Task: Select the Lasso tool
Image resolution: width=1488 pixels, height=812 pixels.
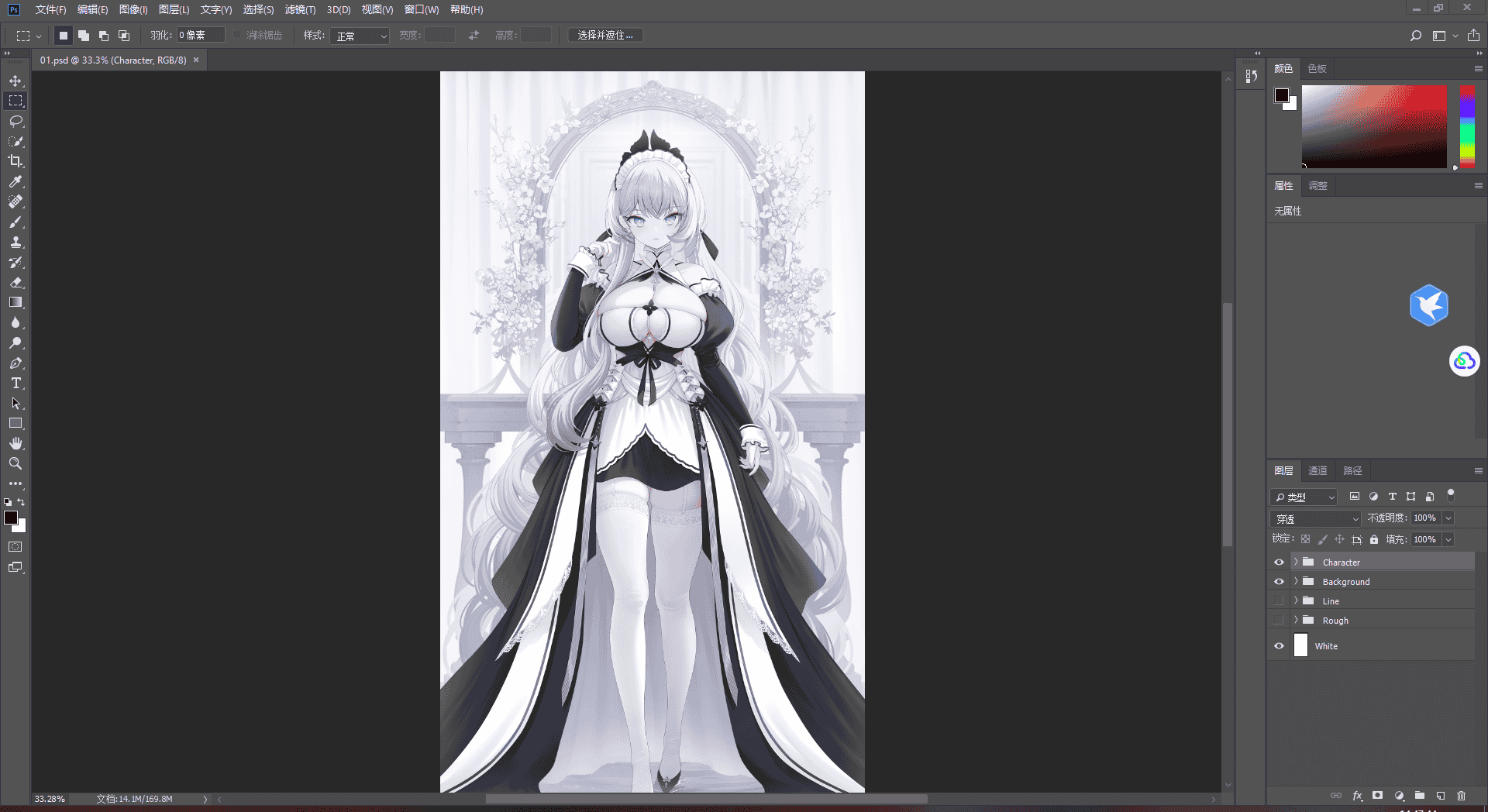Action: (15, 121)
